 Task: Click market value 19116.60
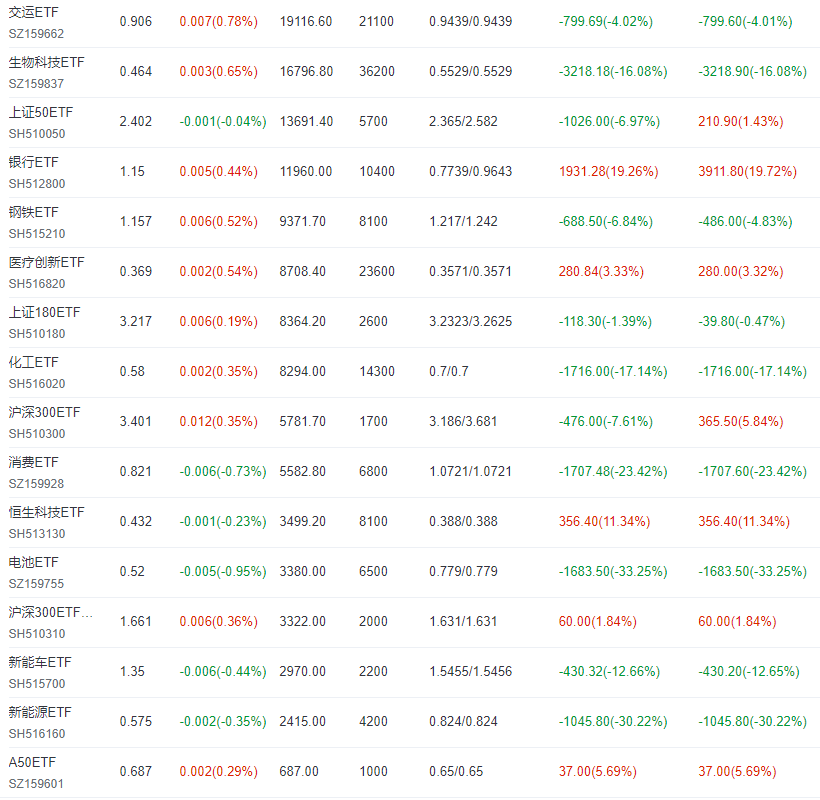(x=306, y=21)
